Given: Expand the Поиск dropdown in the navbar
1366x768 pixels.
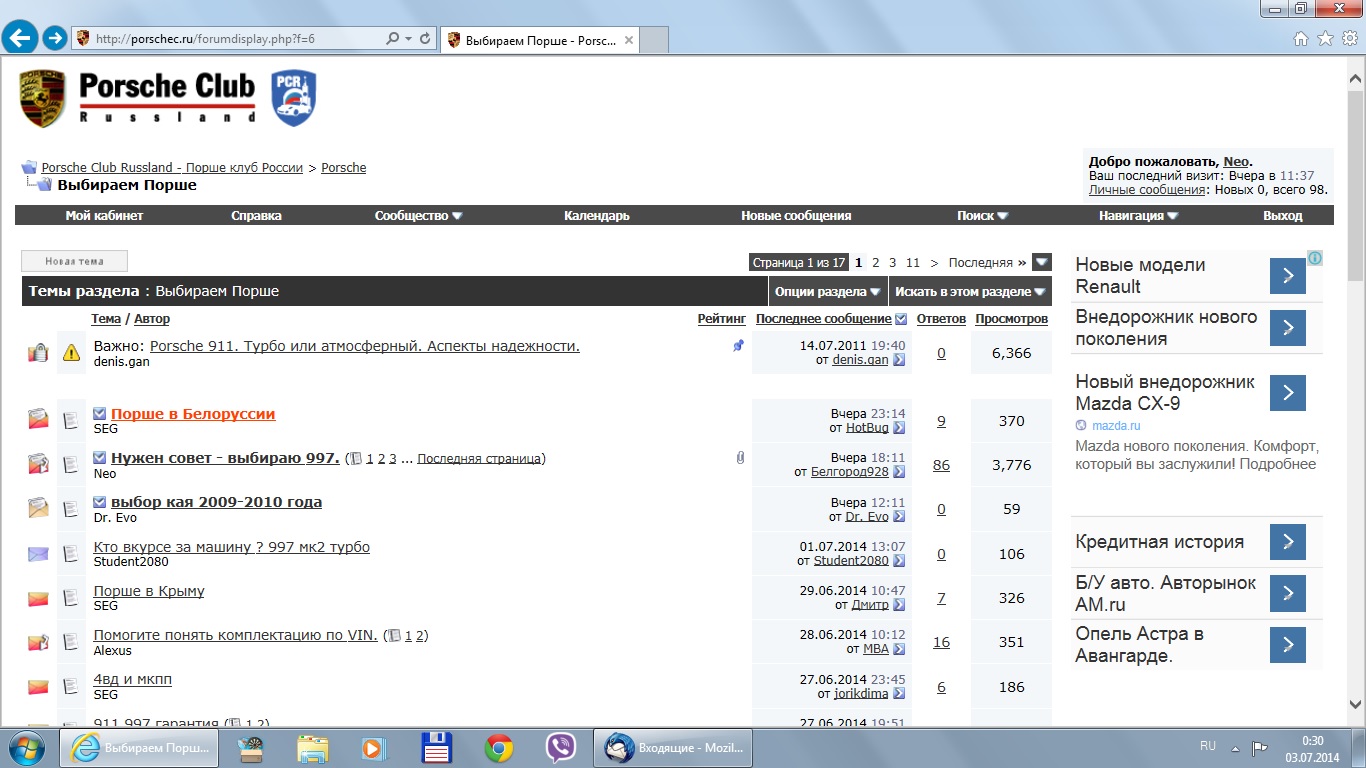Looking at the screenshot, I should [982, 216].
